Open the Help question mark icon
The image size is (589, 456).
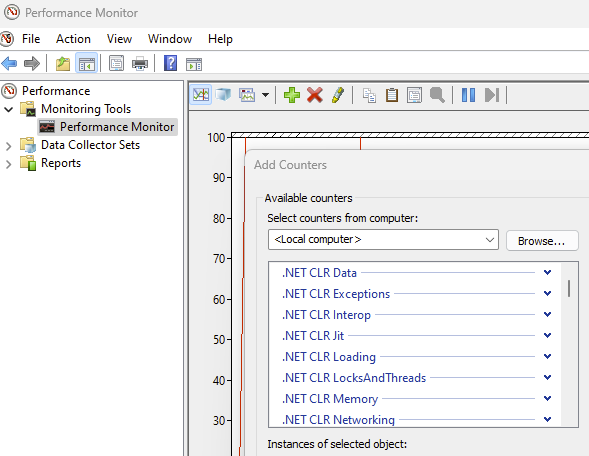click(x=171, y=63)
